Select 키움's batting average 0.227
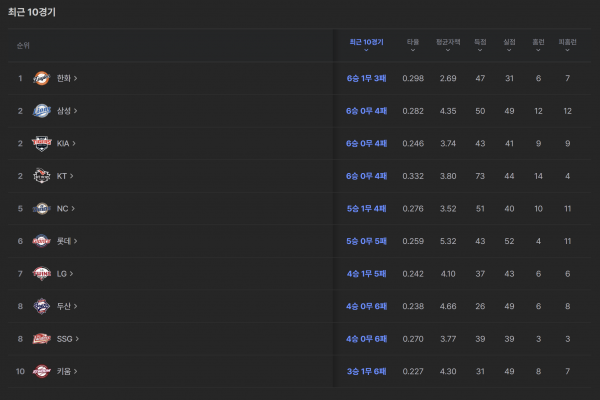 (x=413, y=371)
